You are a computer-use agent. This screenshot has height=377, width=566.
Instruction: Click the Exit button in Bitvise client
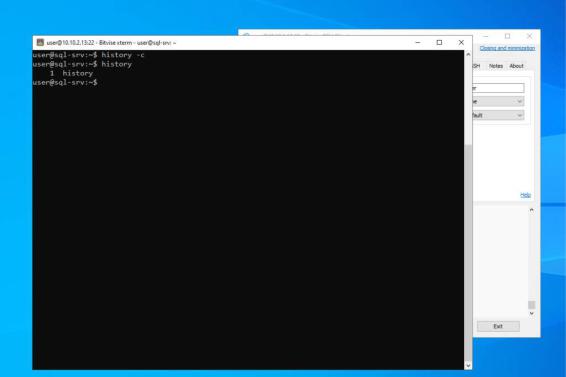(498, 326)
